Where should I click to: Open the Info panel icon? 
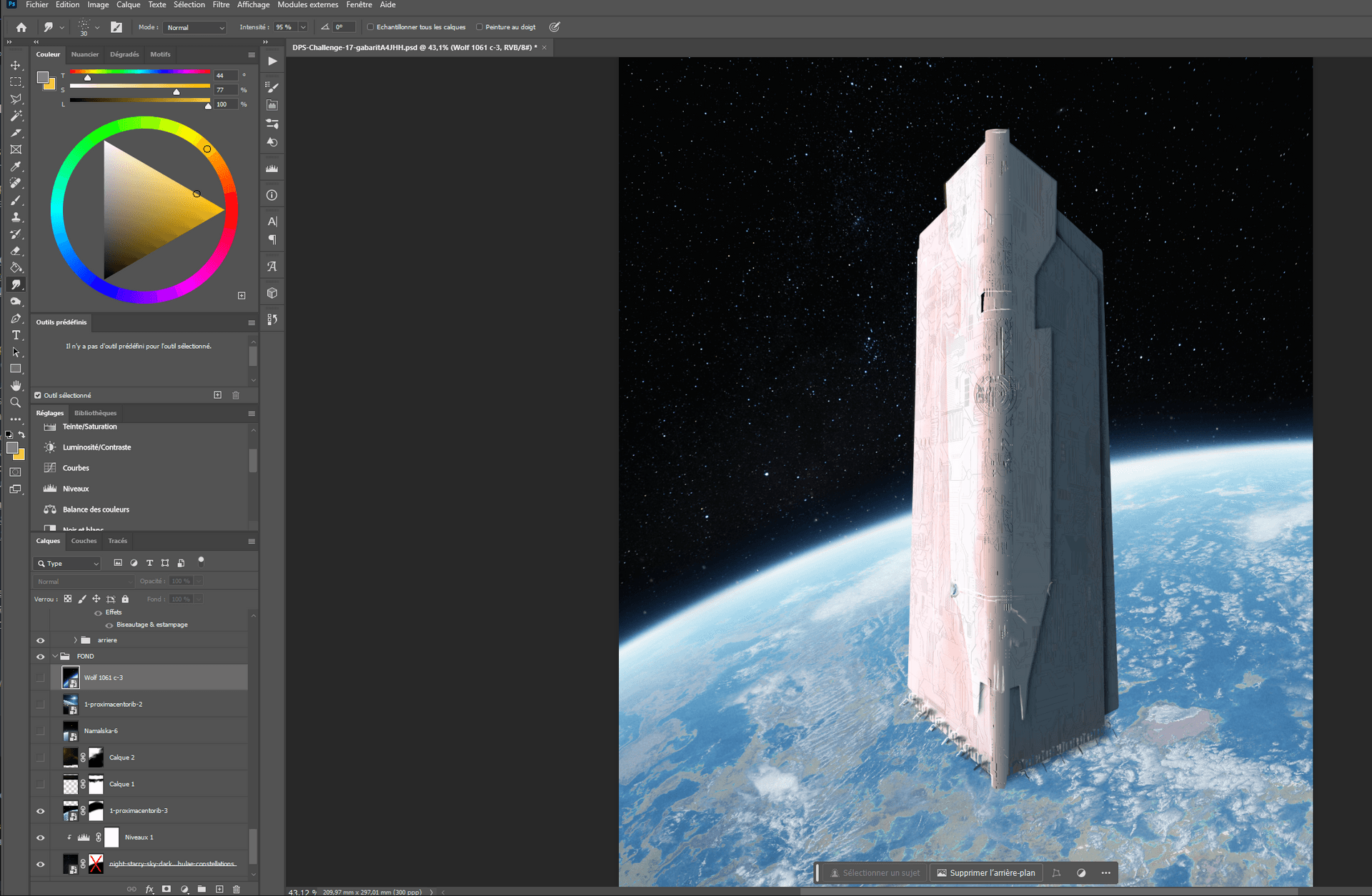point(272,195)
